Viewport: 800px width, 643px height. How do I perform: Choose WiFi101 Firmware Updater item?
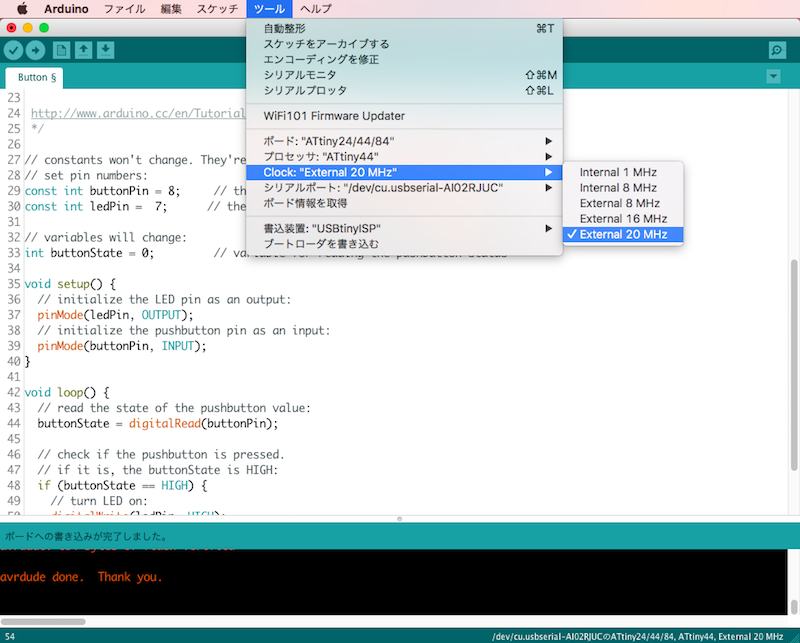pyautogui.click(x=404, y=116)
